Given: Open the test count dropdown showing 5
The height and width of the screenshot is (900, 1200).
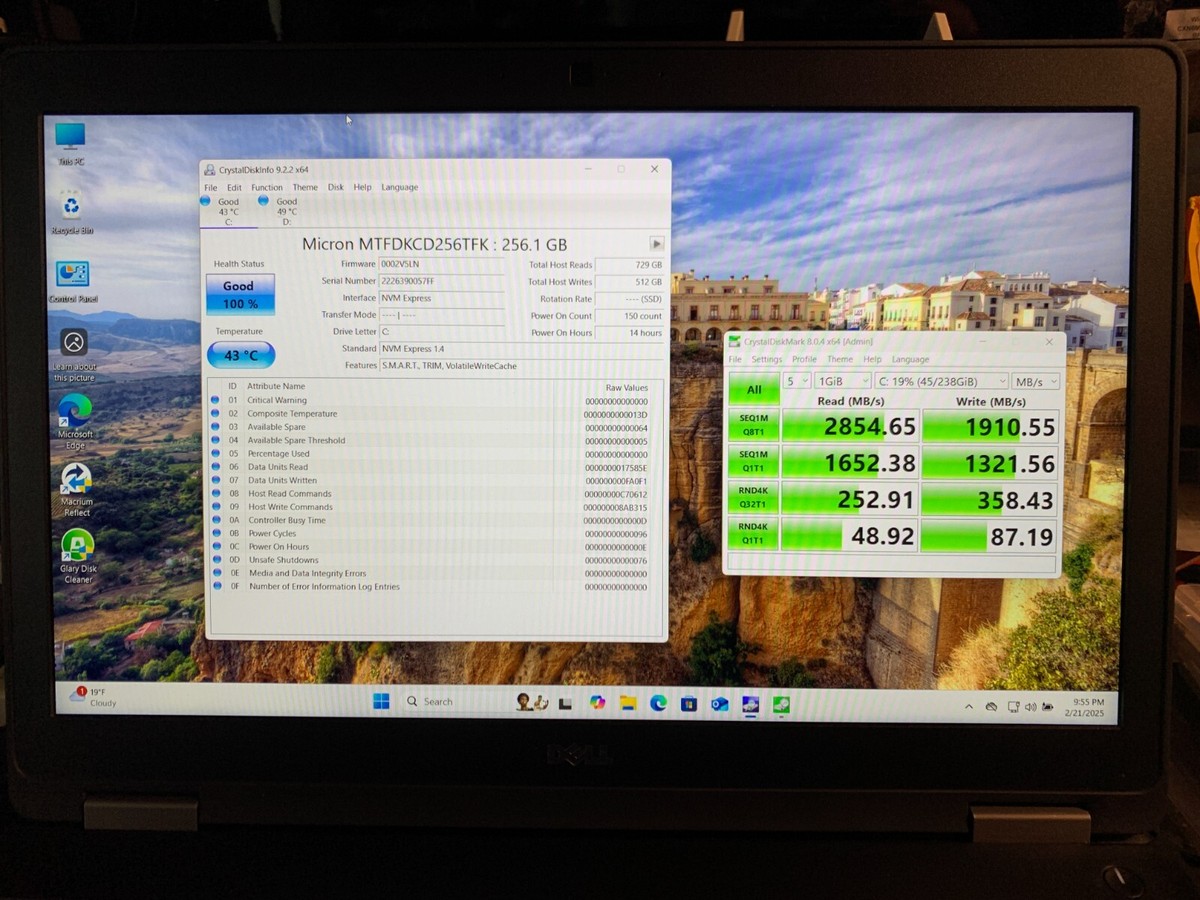Looking at the screenshot, I should 797,381.
